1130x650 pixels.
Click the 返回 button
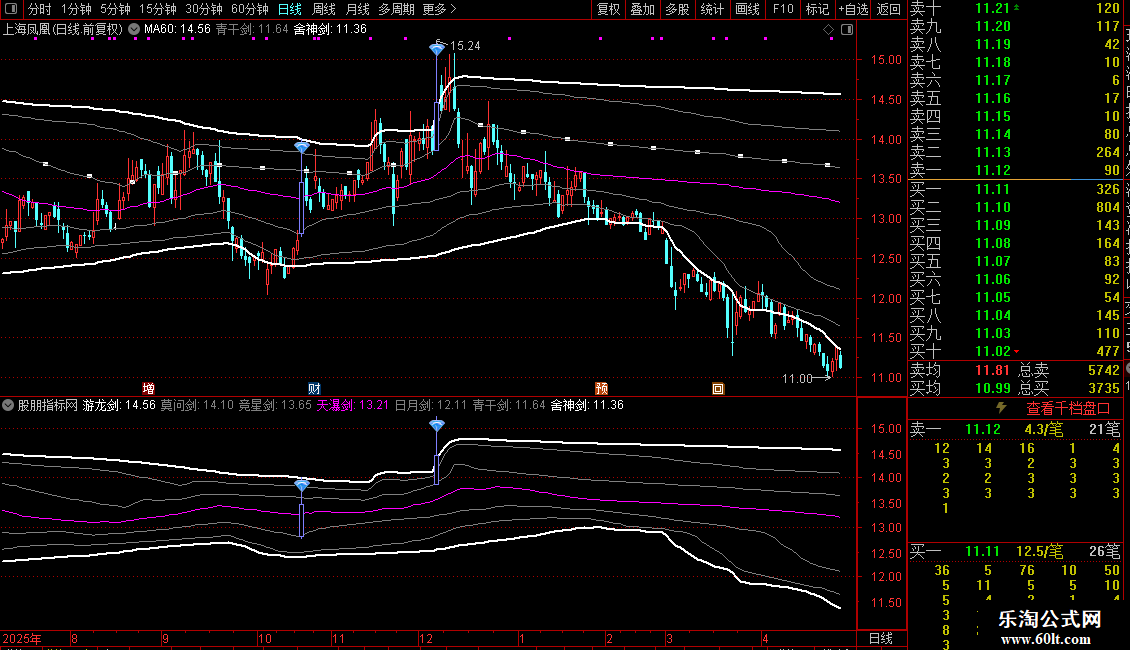[889, 9]
